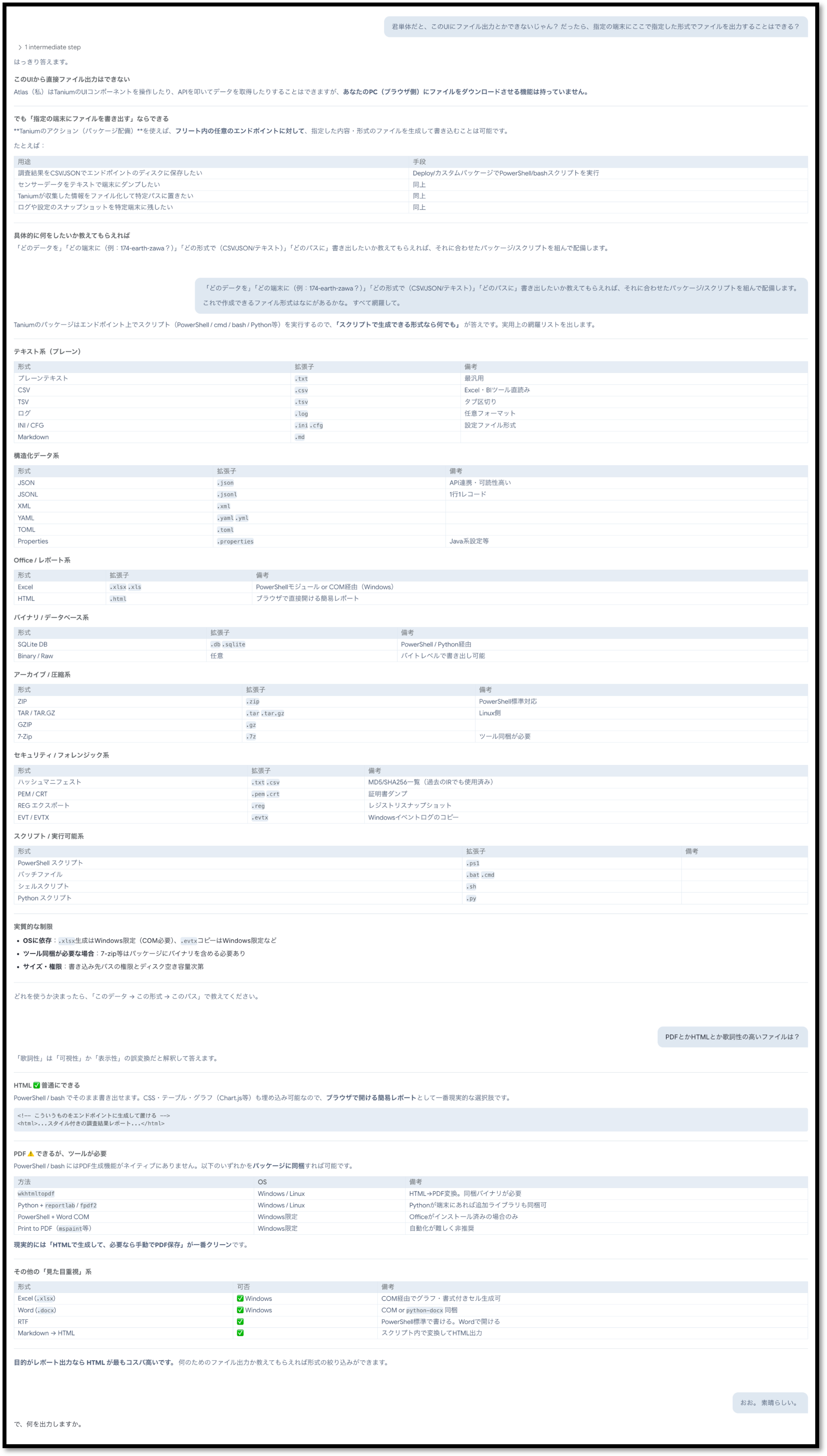Click the ".pem" extension tag
827x1456 pixels.
click(x=259, y=794)
